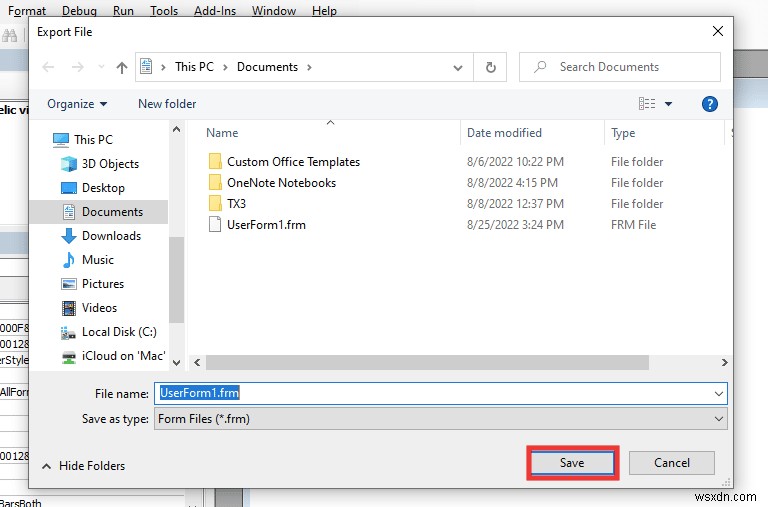Click the Downloads arrow icon
This screenshot has width=768, height=507.
point(69,236)
